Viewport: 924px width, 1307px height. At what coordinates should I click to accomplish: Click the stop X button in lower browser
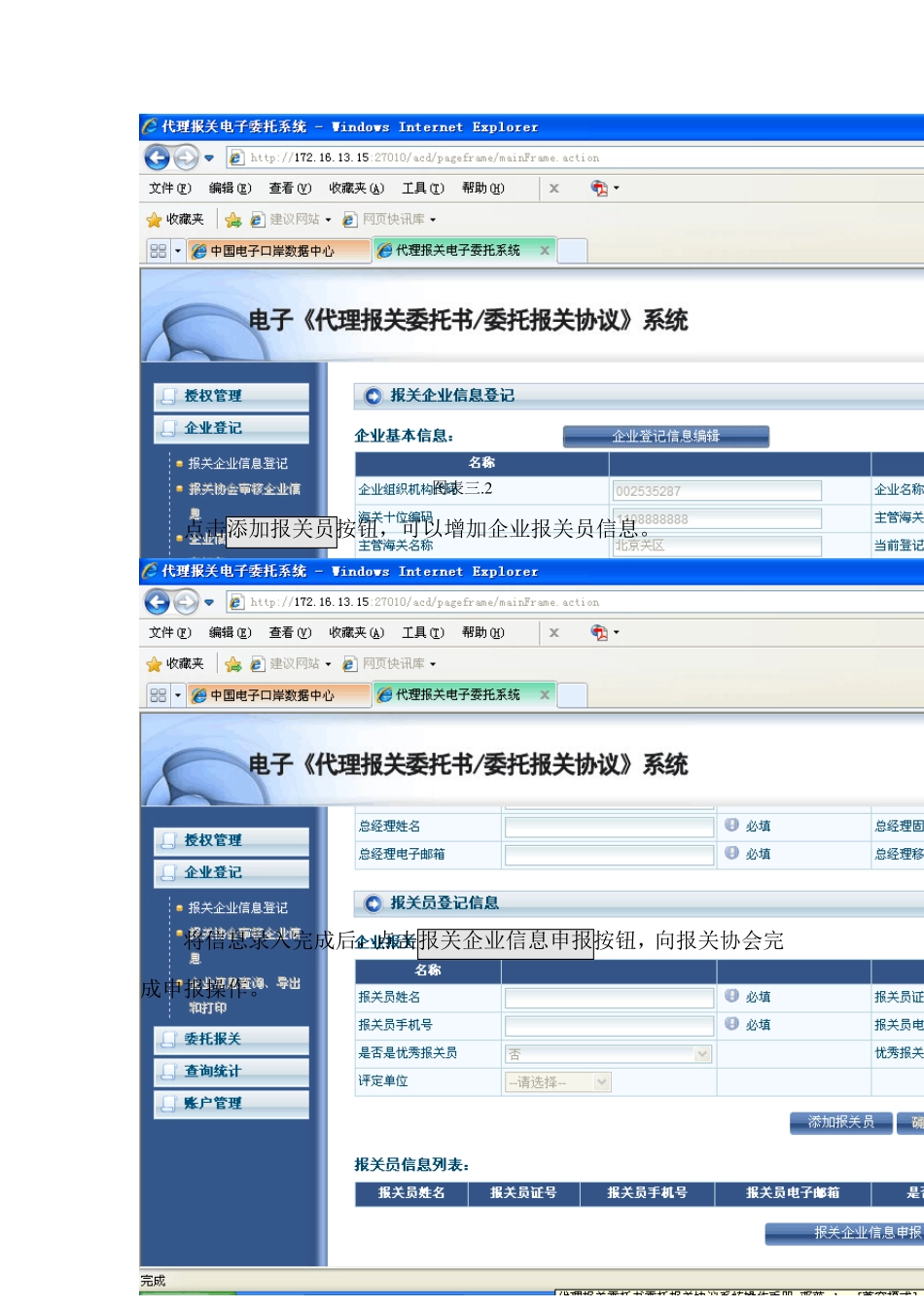pyautogui.click(x=553, y=632)
